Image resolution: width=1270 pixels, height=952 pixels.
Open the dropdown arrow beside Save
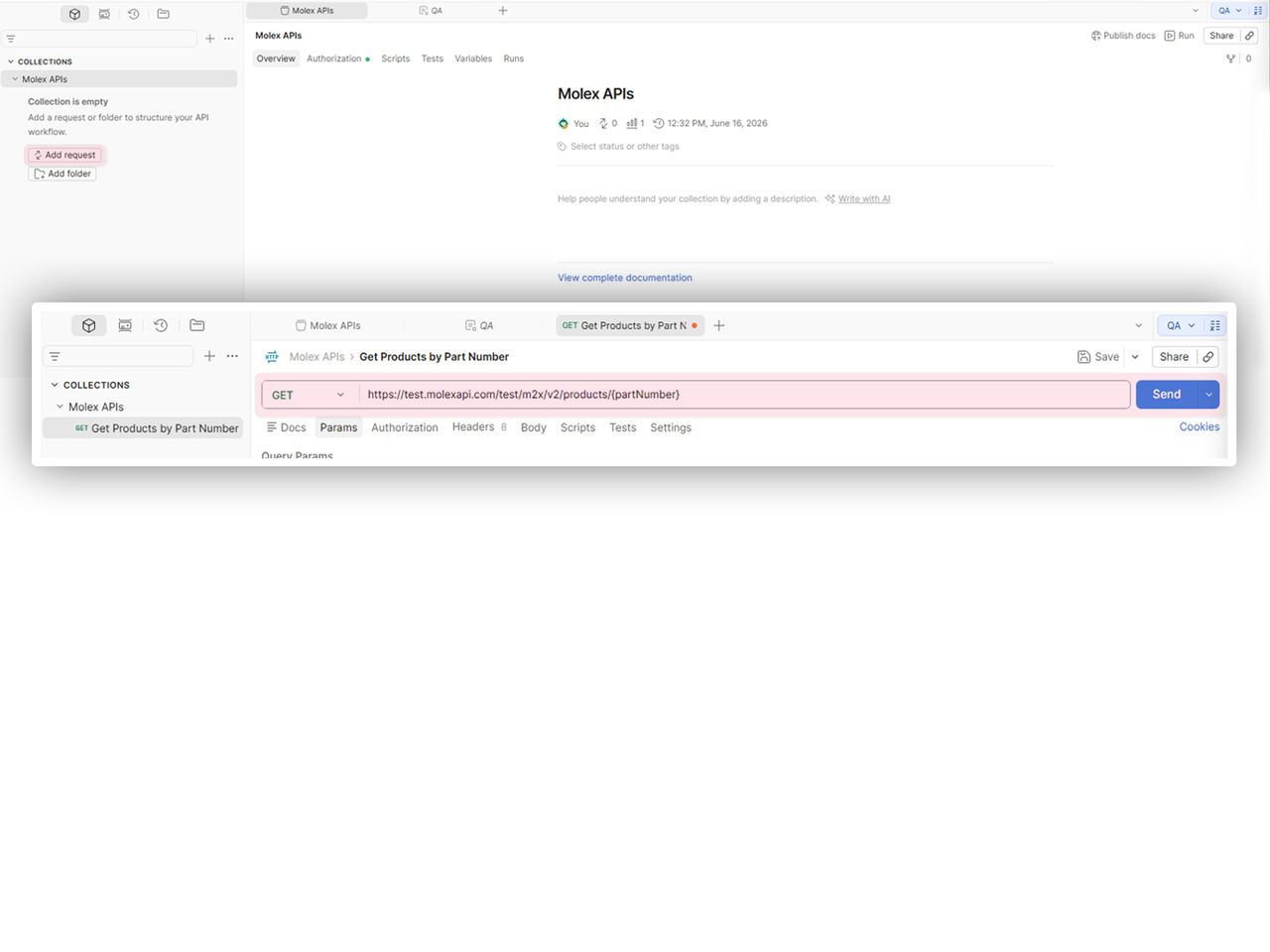pos(1135,357)
